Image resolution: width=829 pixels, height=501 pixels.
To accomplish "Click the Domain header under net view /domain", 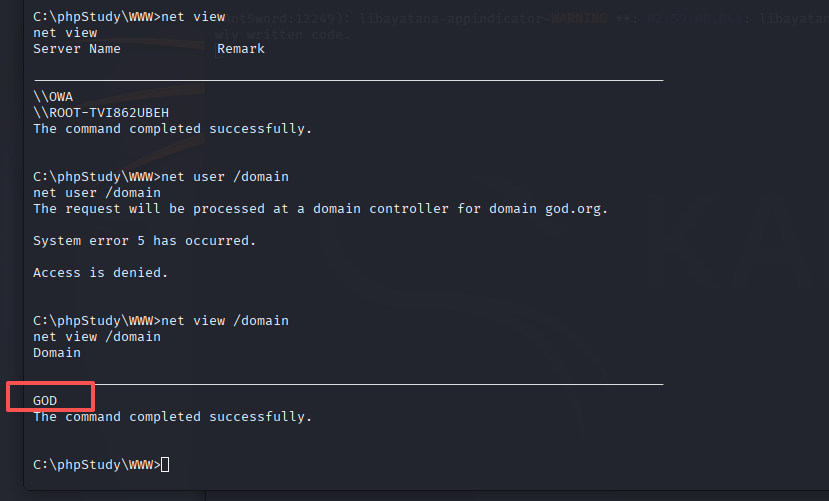I will 57,352.
